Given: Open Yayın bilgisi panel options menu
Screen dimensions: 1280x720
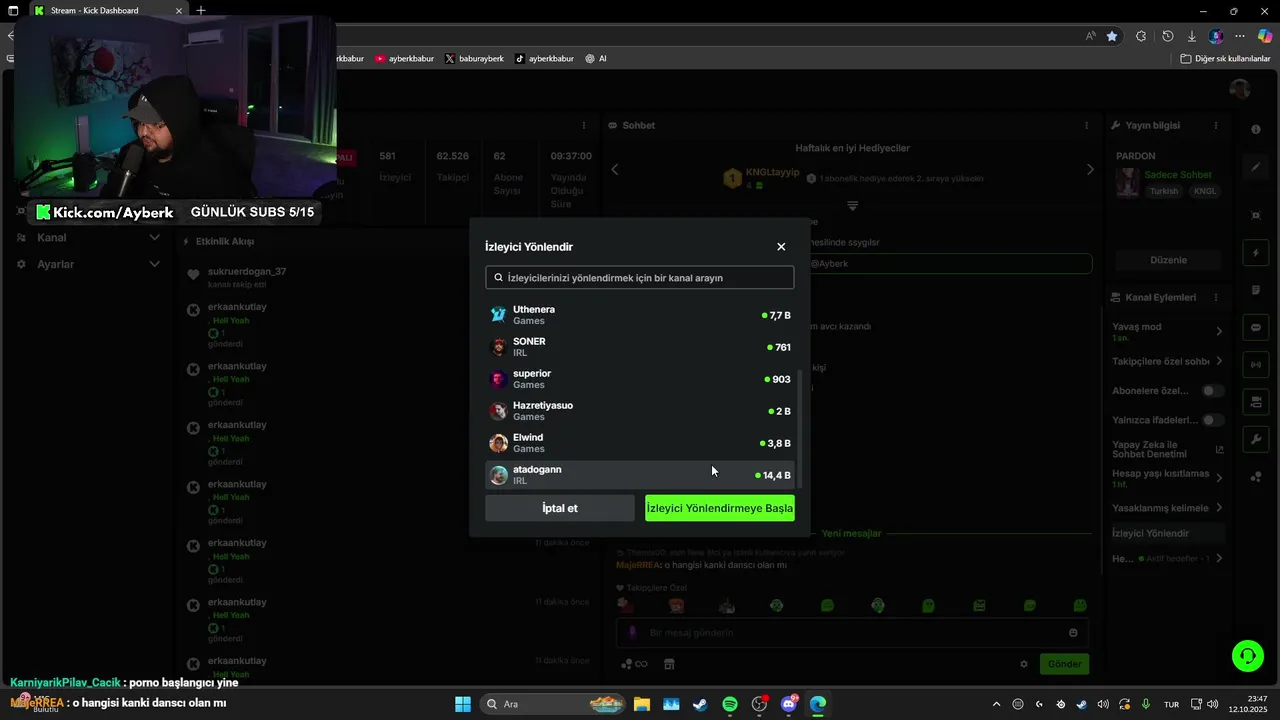Looking at the screenshot, I should point(1216,126).
